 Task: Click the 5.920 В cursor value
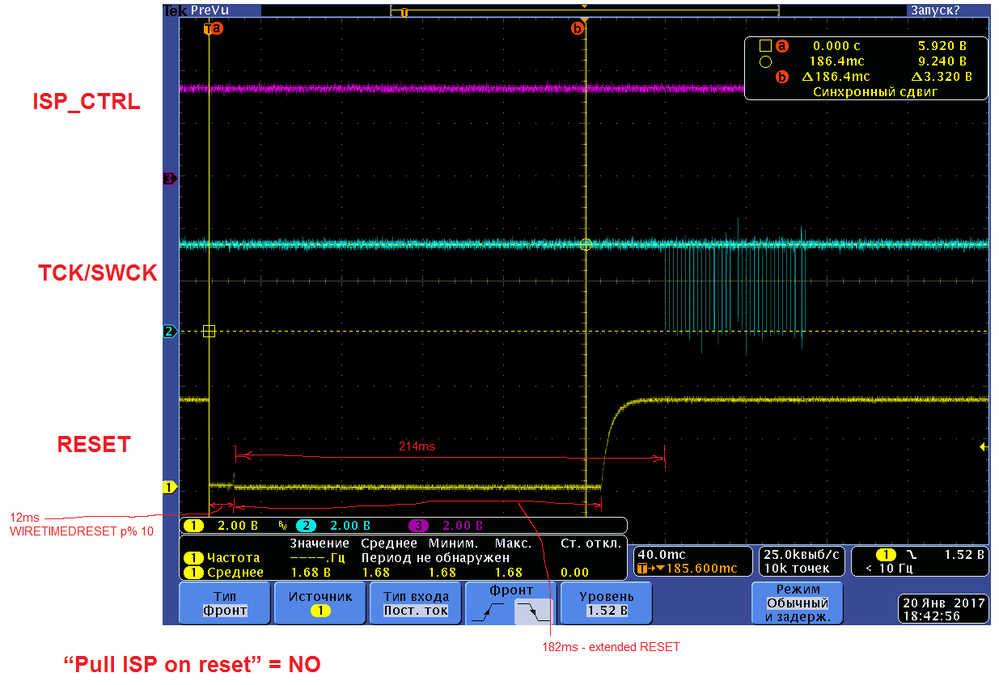point(942,46)
